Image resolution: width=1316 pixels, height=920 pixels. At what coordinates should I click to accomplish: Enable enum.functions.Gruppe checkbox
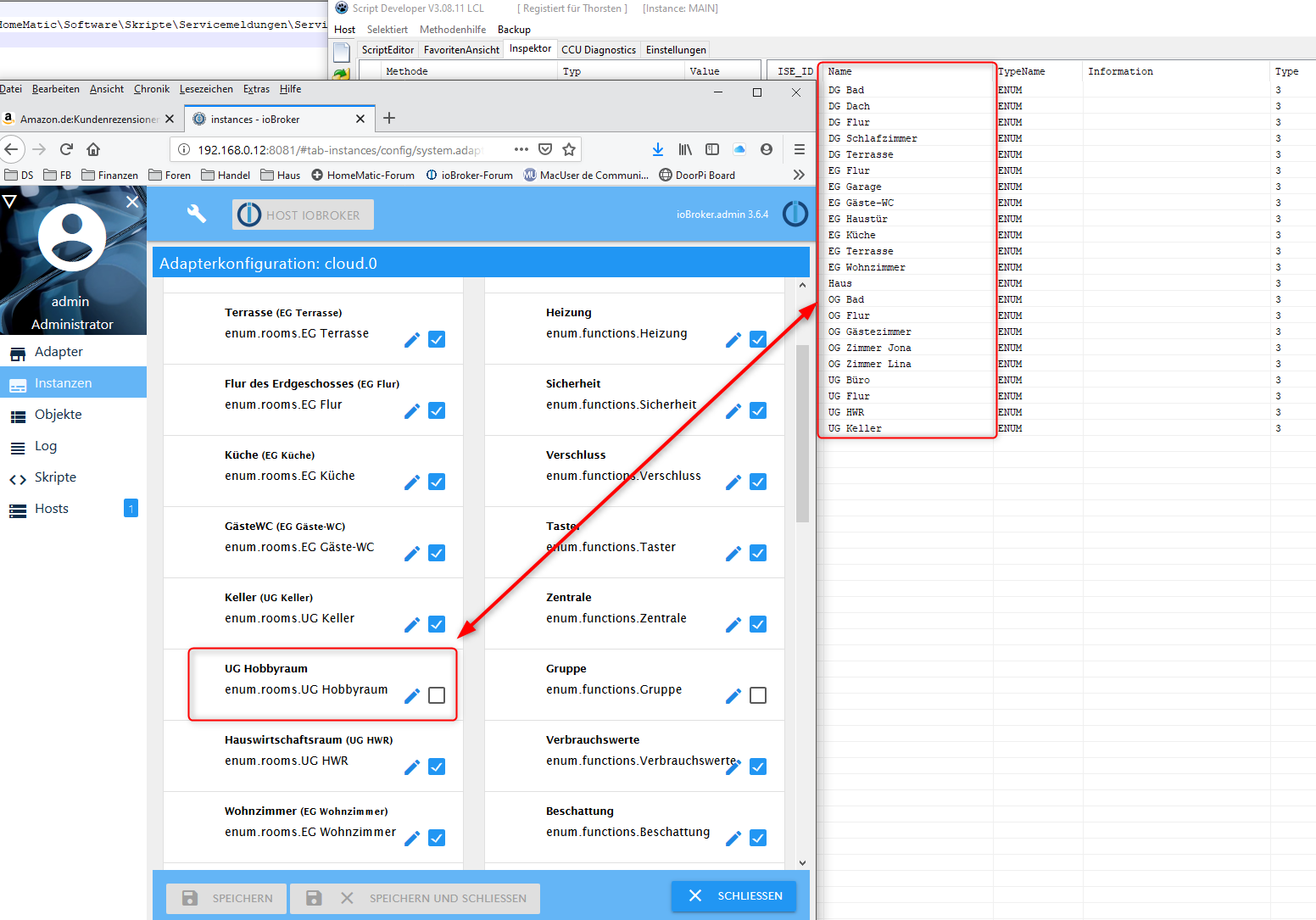click(x=758, y=695)
